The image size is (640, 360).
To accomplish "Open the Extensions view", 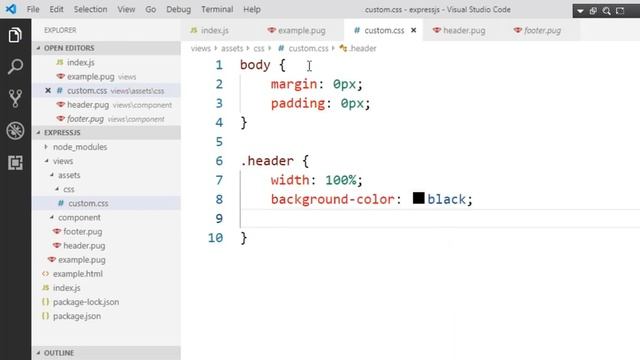I will coord(15,163).
